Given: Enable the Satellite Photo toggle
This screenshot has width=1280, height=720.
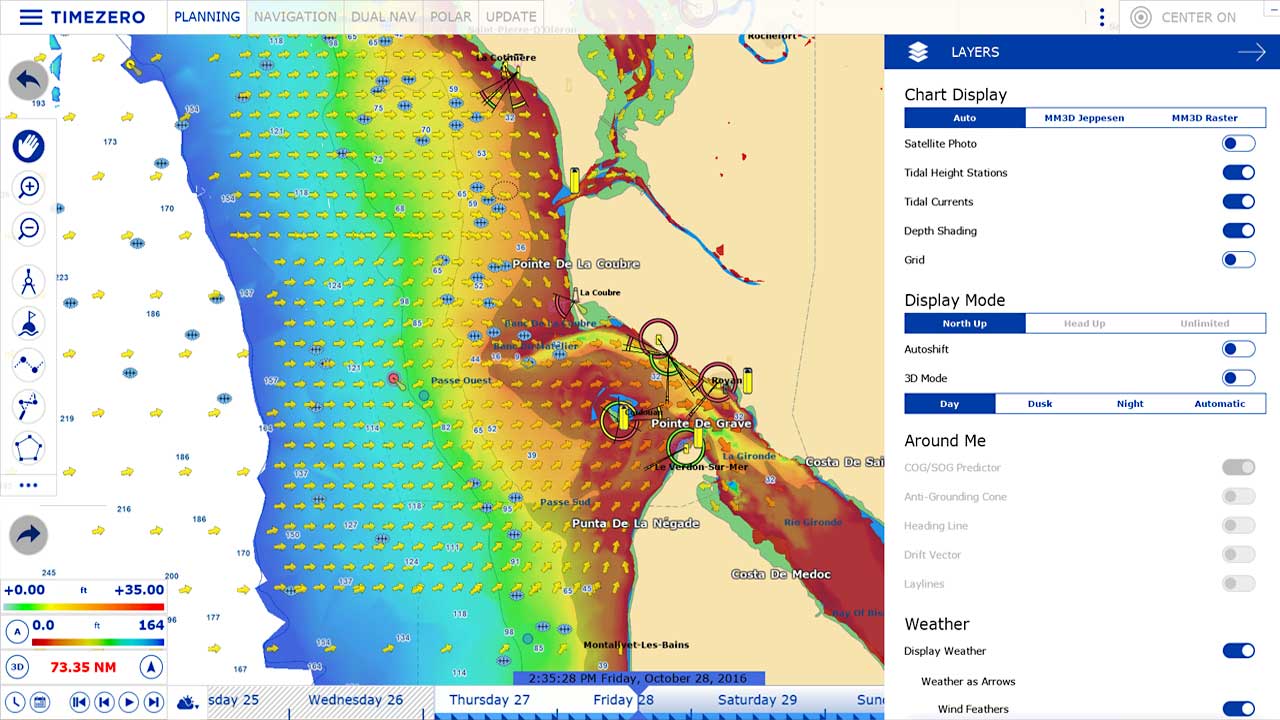Looking at the screenshot, I should click(x=1238, y=144).
